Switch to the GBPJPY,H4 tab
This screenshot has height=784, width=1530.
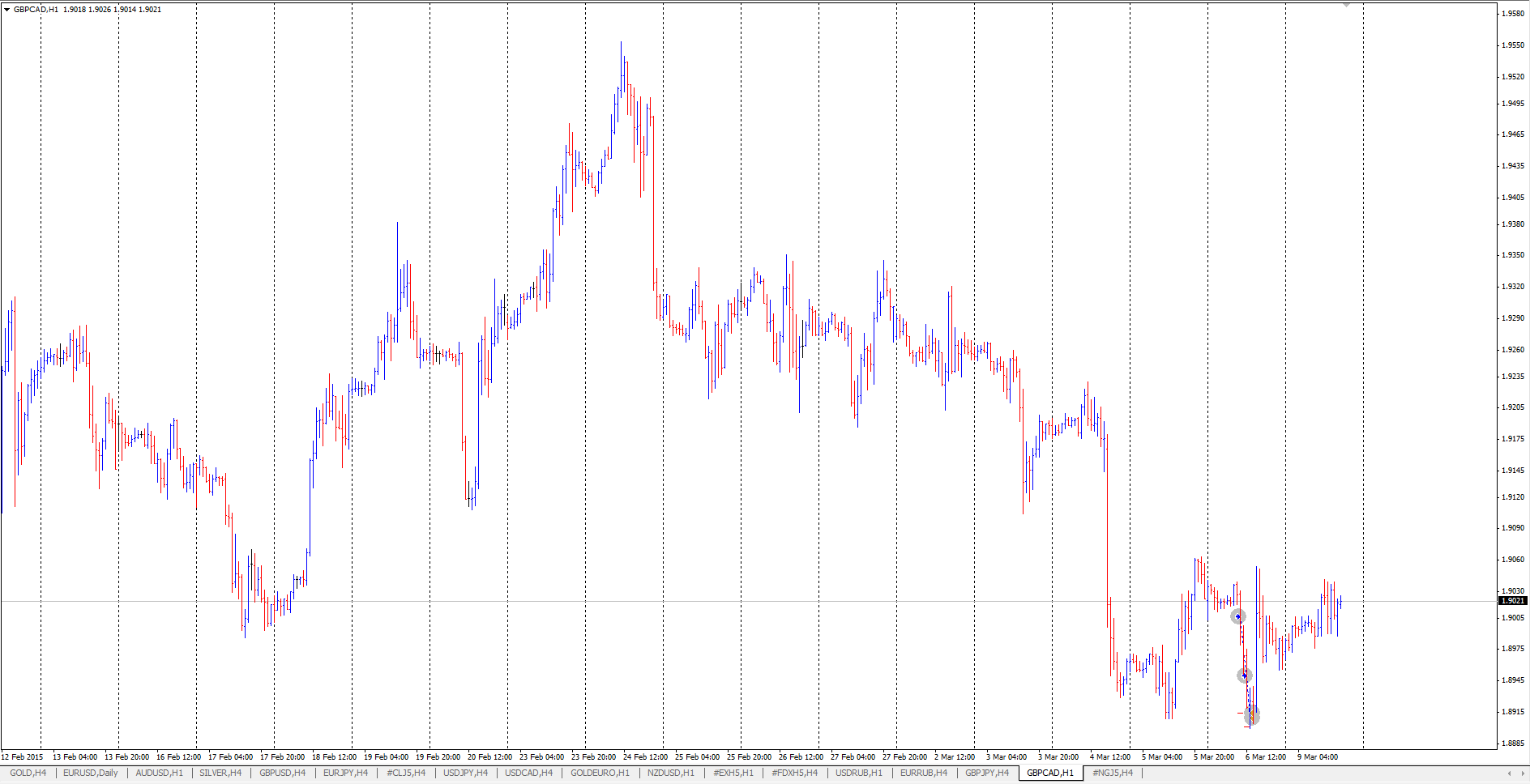[987, 773]
